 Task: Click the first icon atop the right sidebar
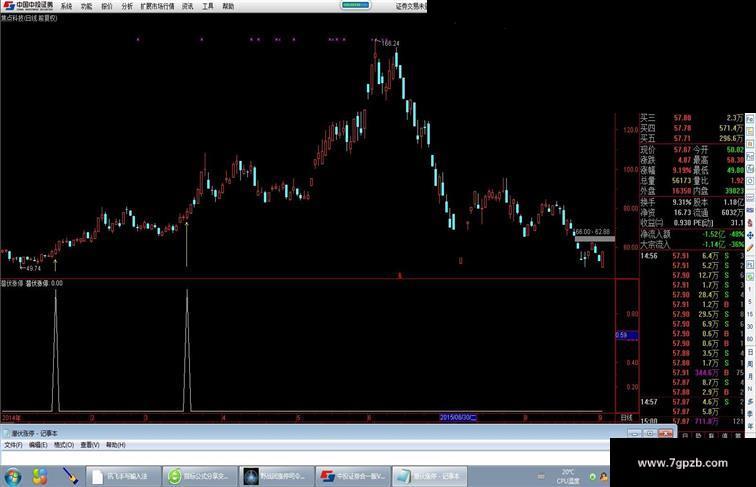point(750,118)
